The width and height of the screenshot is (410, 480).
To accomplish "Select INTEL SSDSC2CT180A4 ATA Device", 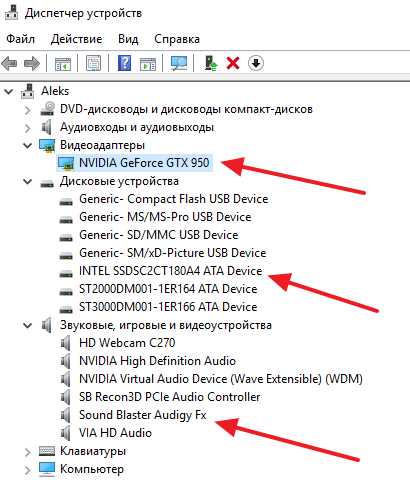I will pos(170,271).
